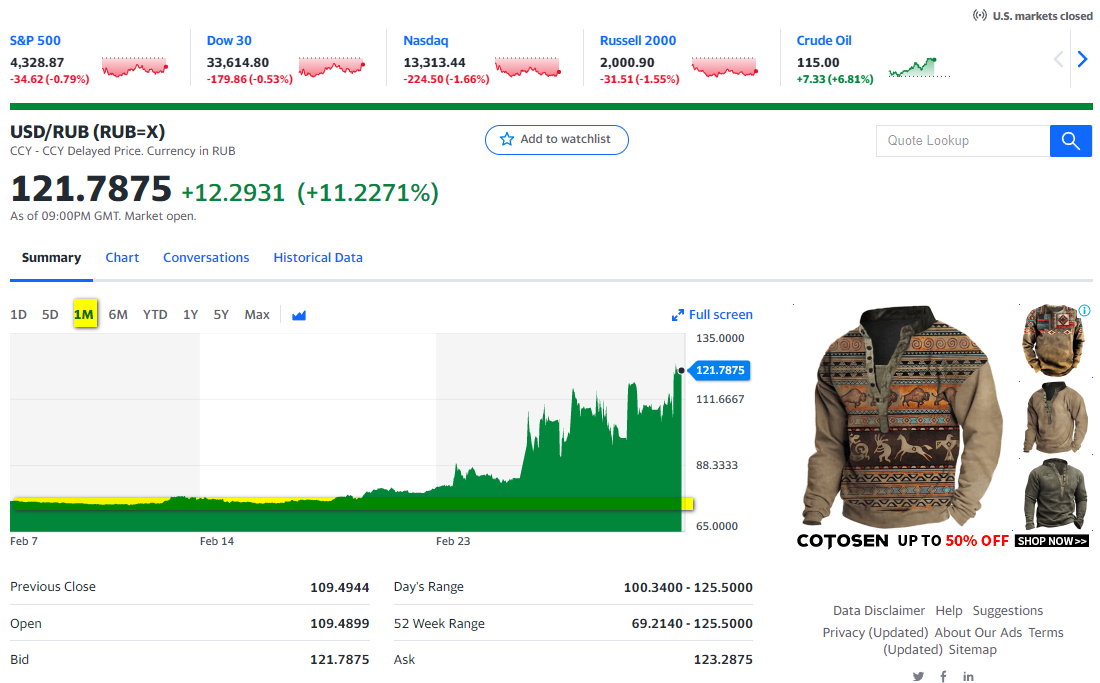Select the 6M chart range
The width and height of the screenshot is (1100, 683).
click(118, 315)
